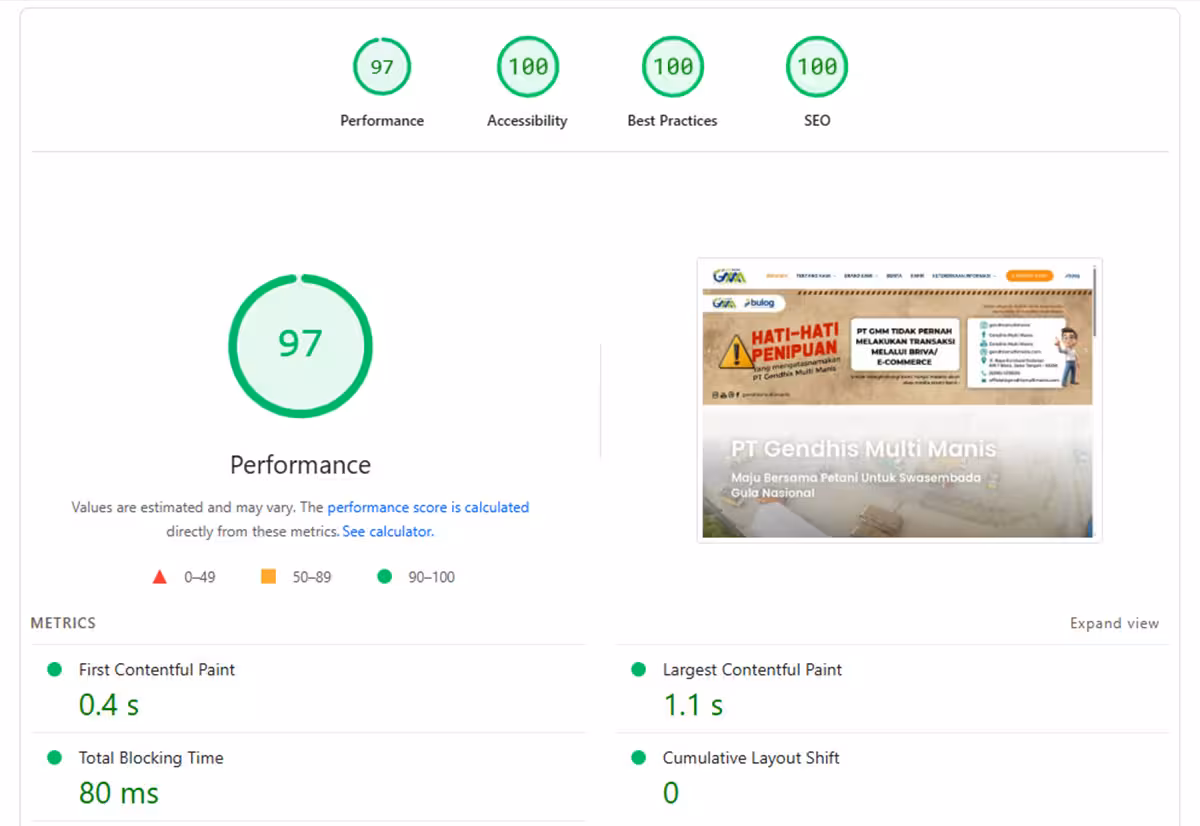
Task: Open the SEO score gauge
Action: point(817,67)
